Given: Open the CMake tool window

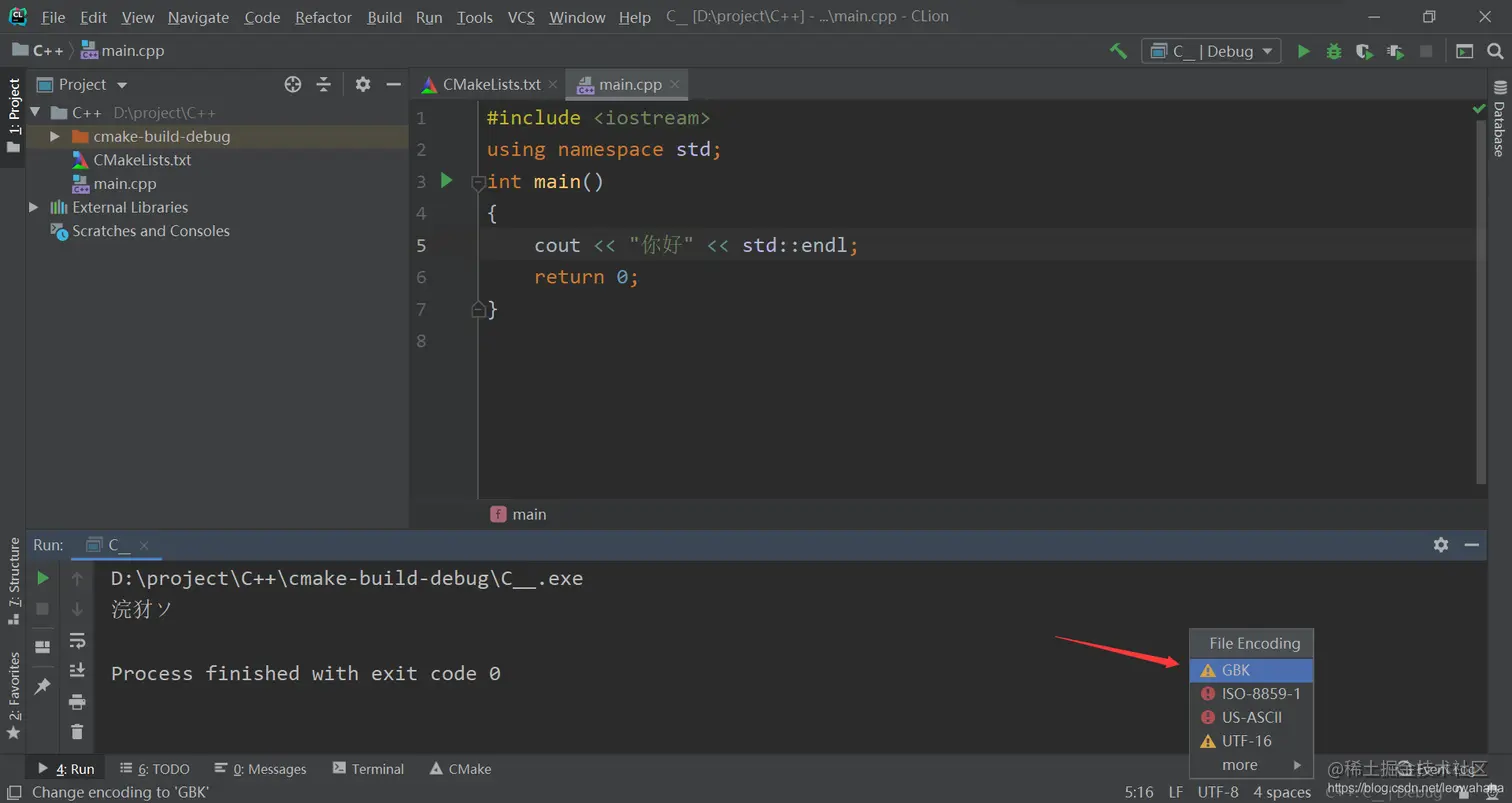Looking at the screenshot, I should pyautogui.click(x=460, y=769).
